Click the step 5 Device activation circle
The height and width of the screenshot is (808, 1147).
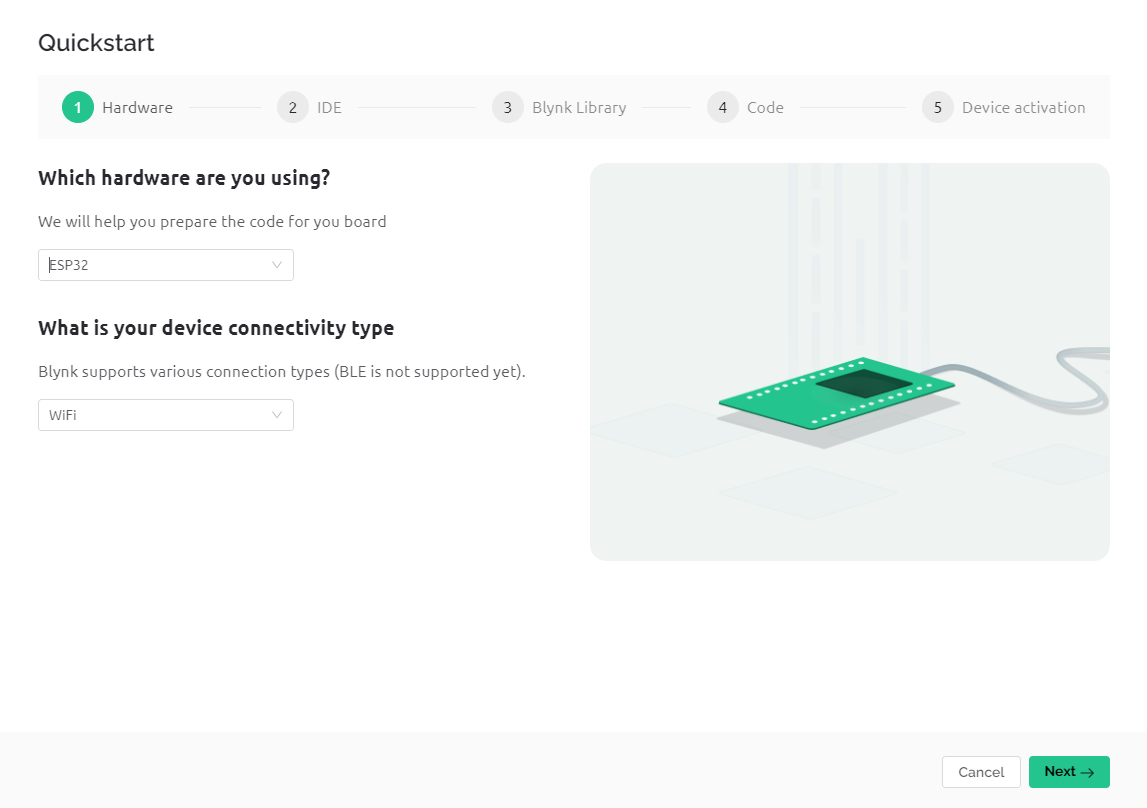tap(938, 107)
